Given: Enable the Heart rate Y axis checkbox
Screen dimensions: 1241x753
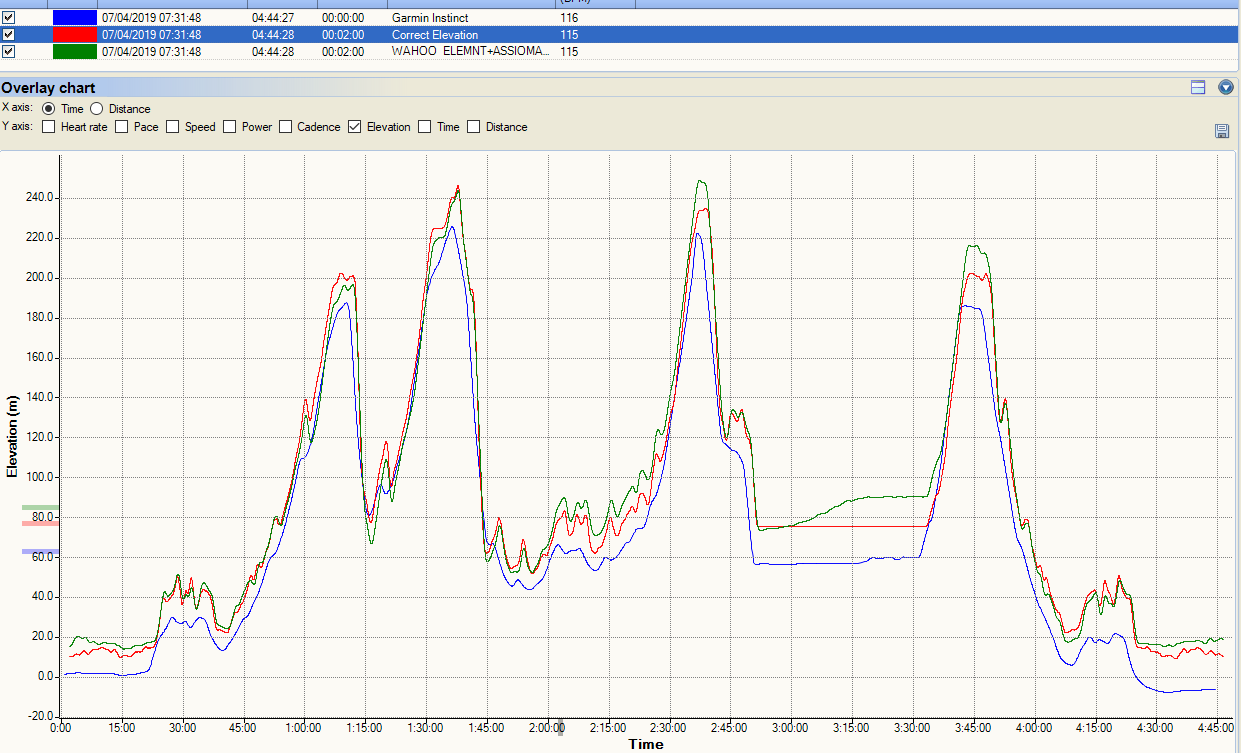Looking at the screenshot, I should 49,127.
